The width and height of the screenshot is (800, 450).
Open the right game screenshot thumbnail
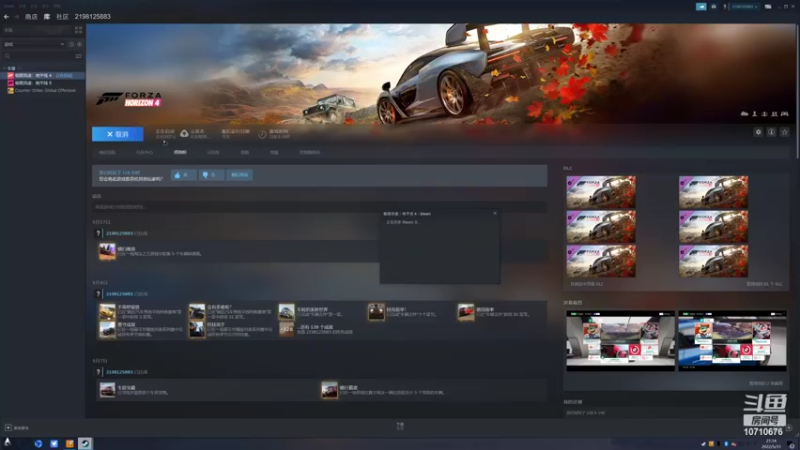(x=733, y=341)
